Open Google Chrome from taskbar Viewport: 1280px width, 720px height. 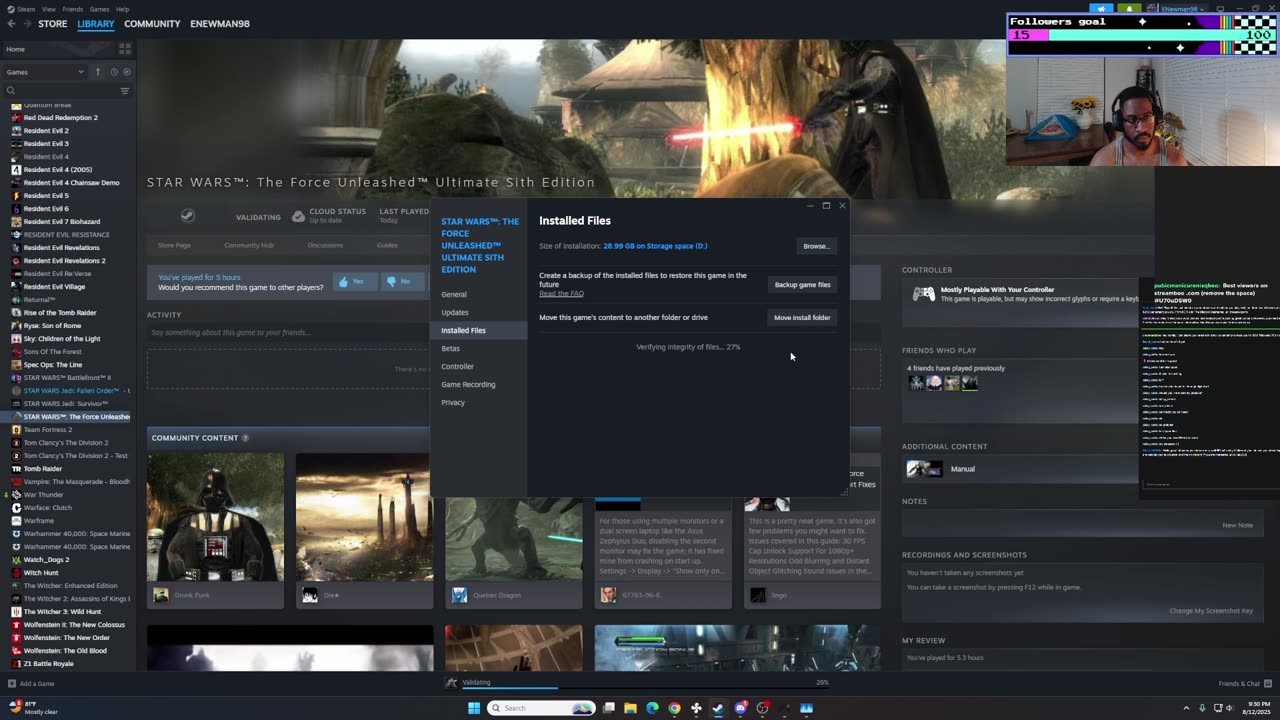point(674,708)
